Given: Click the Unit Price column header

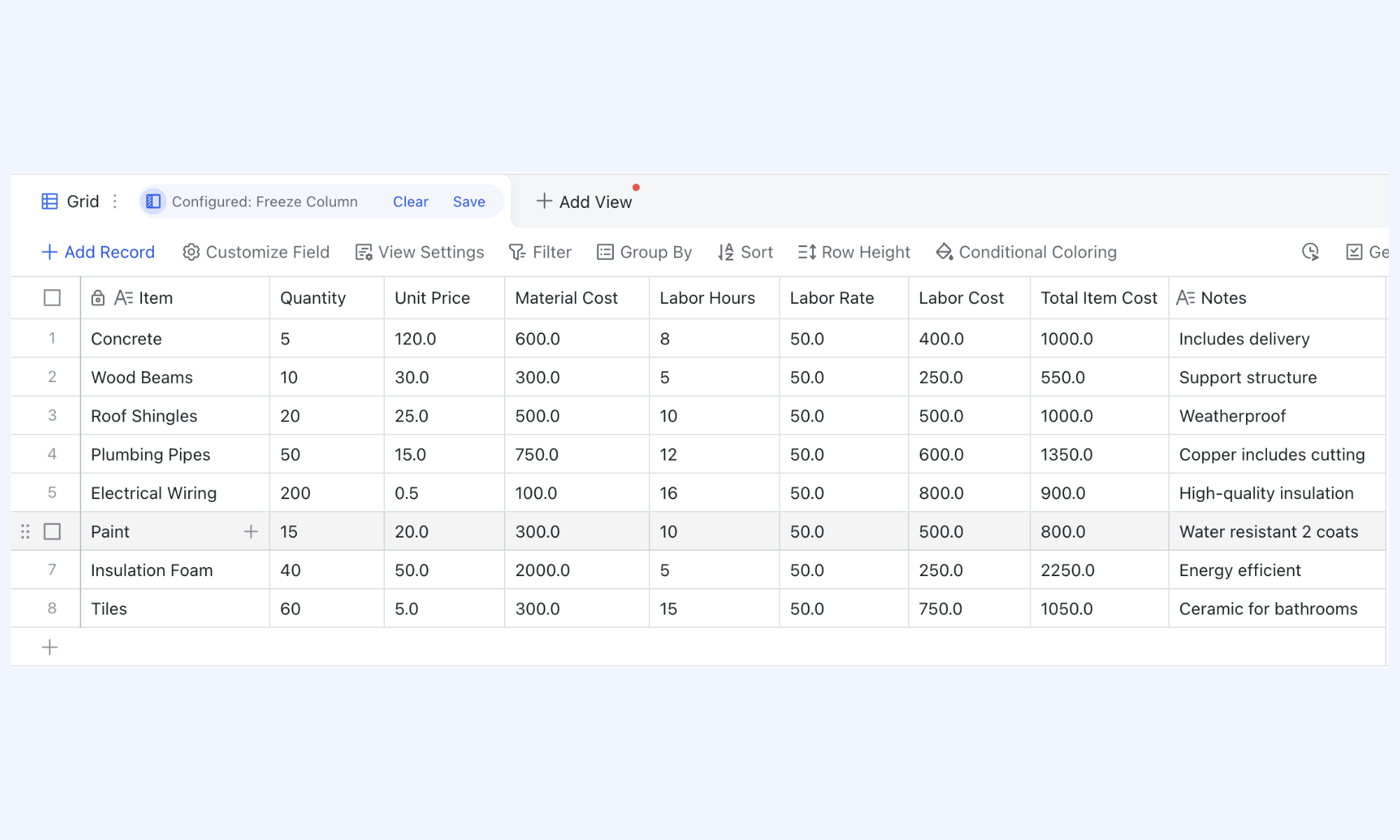Looking at the screenshot, I should tap(444, 298).
